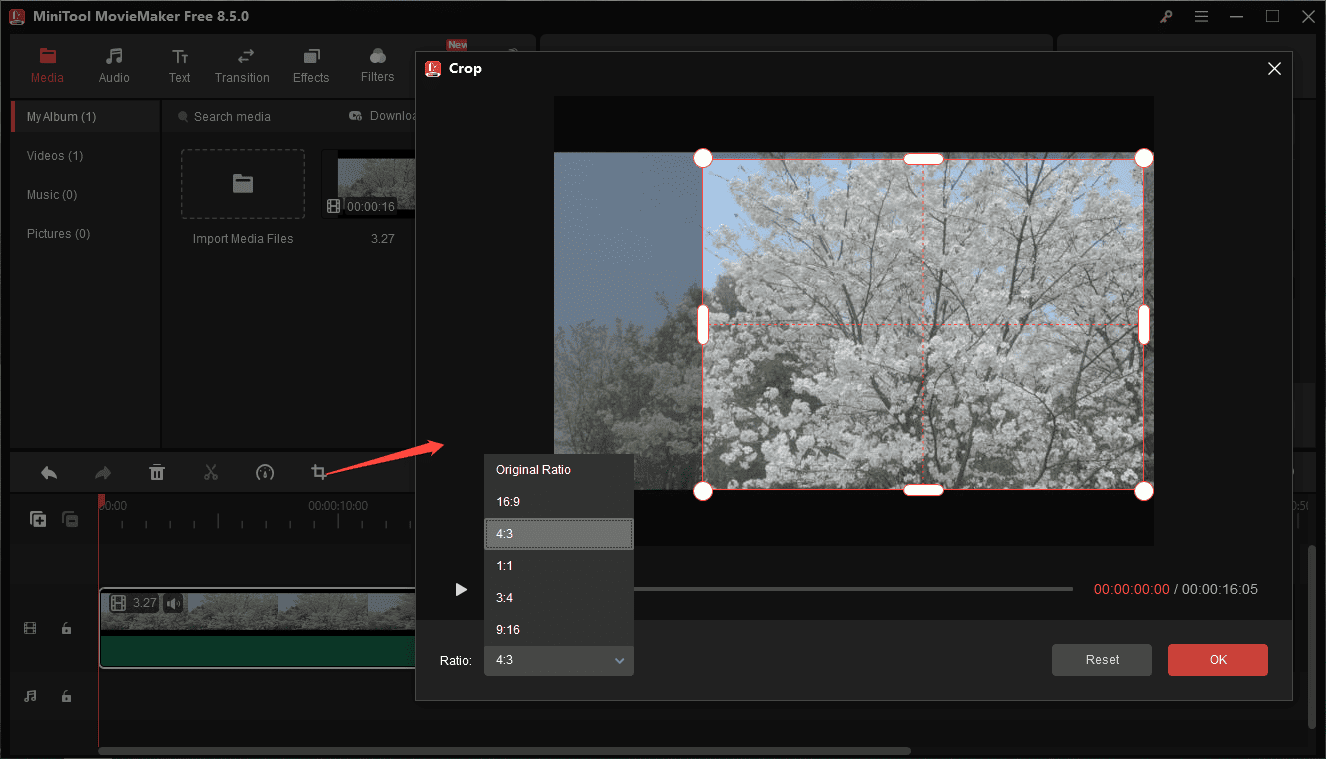Viewport: 1326px width, 759px height.
Task: Click the Redo icon
Action: pyautogui.click(x=102, y=472)
